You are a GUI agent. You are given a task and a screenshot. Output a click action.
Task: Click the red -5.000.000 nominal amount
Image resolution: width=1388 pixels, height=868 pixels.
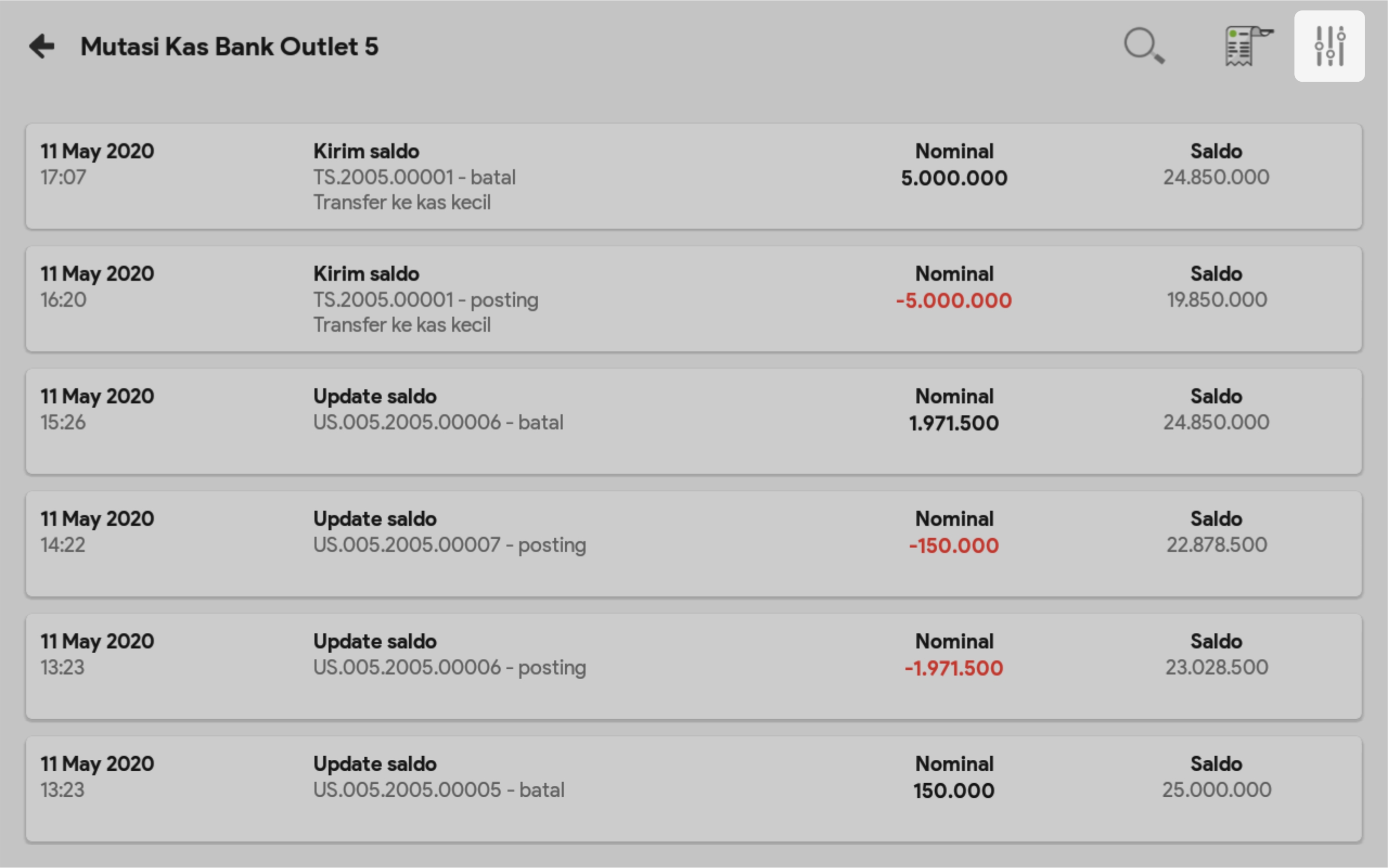(953, 300)
